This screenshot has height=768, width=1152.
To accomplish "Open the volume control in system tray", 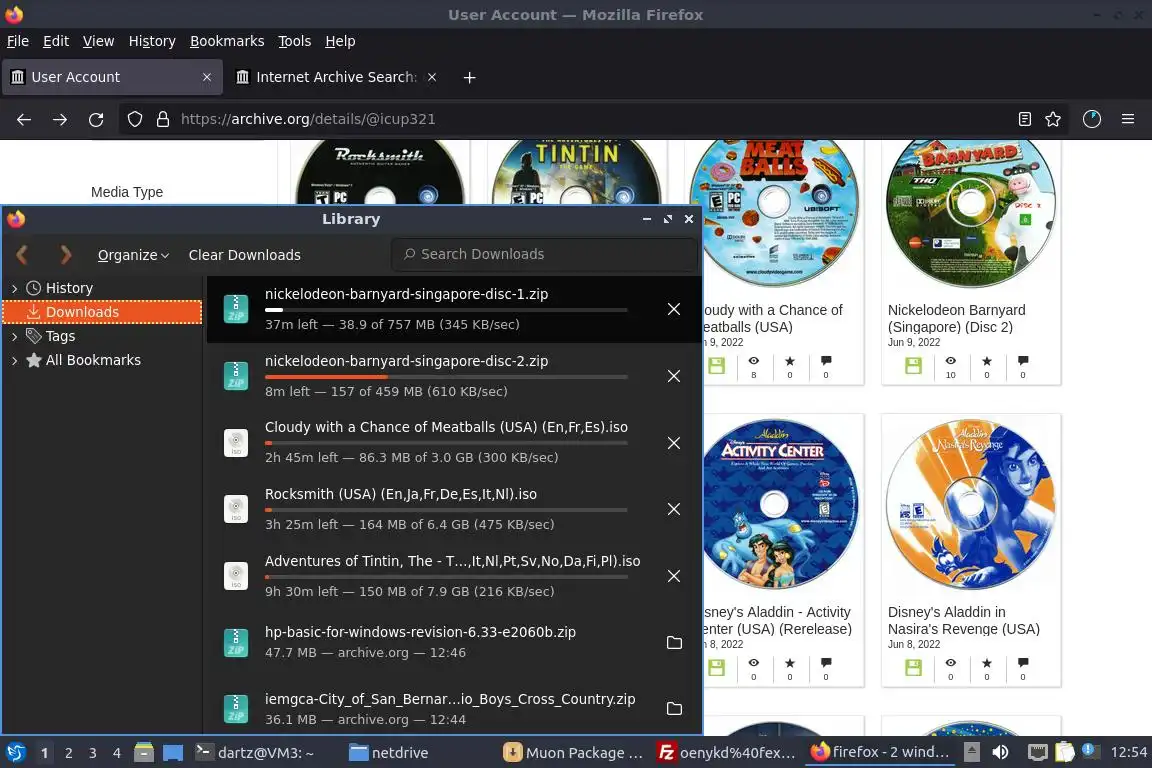I will [1001, 753].
